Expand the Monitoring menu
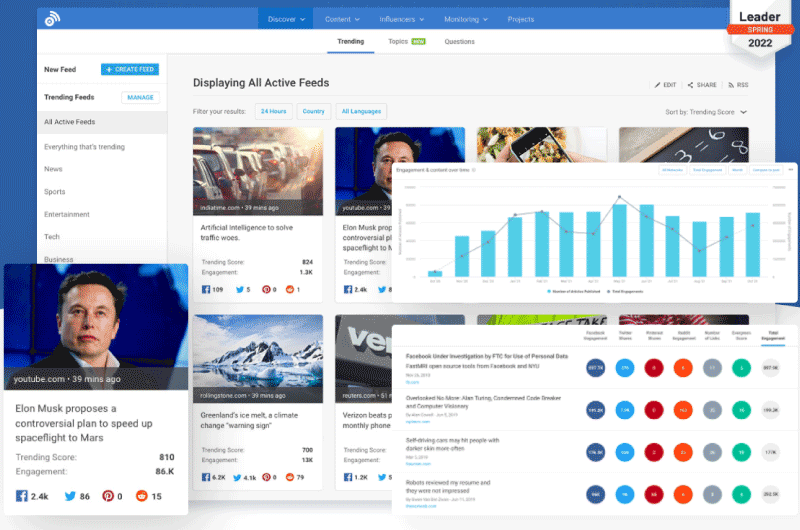 pyautogui.click(x=466, y=19)
